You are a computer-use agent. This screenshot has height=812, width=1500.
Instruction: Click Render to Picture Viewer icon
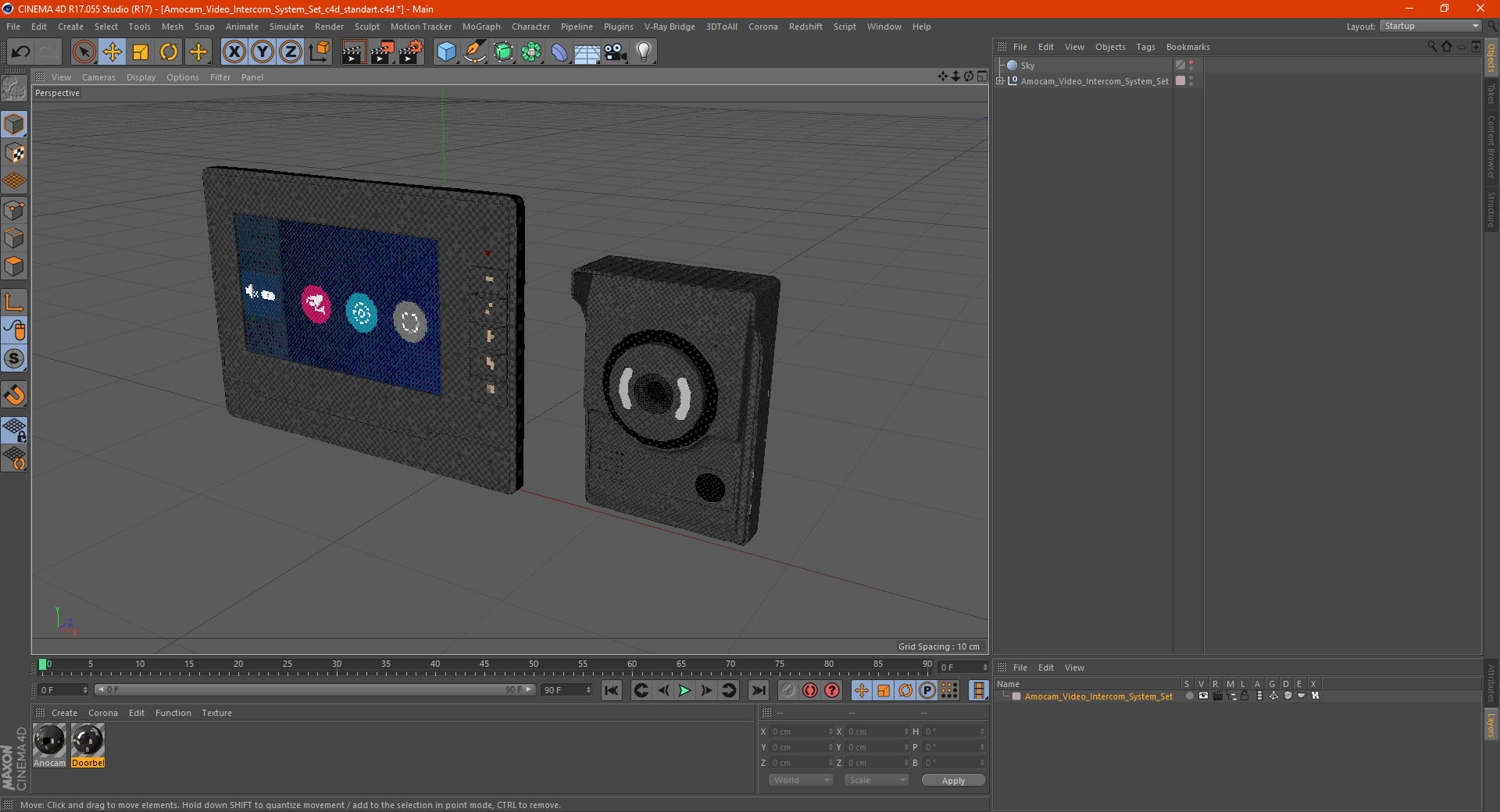coord(382,52)
